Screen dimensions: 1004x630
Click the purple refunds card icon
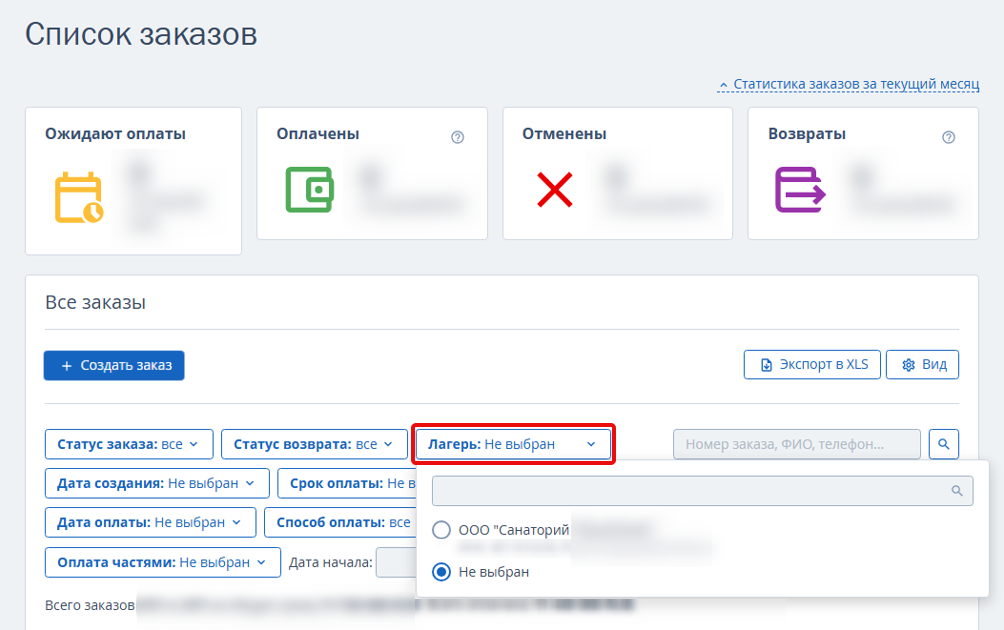800,190
